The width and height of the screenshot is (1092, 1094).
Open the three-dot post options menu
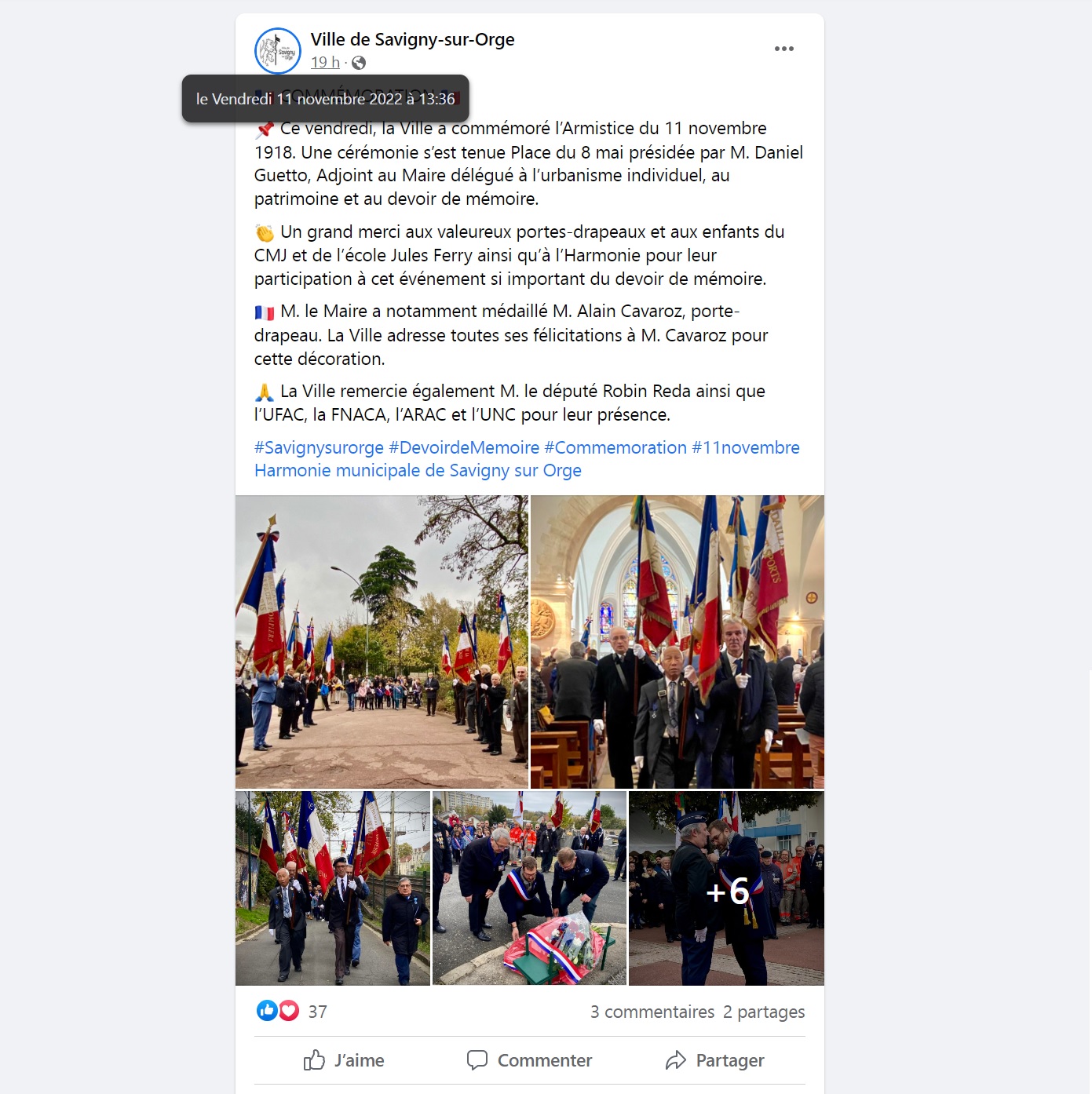tap(783, 49)
